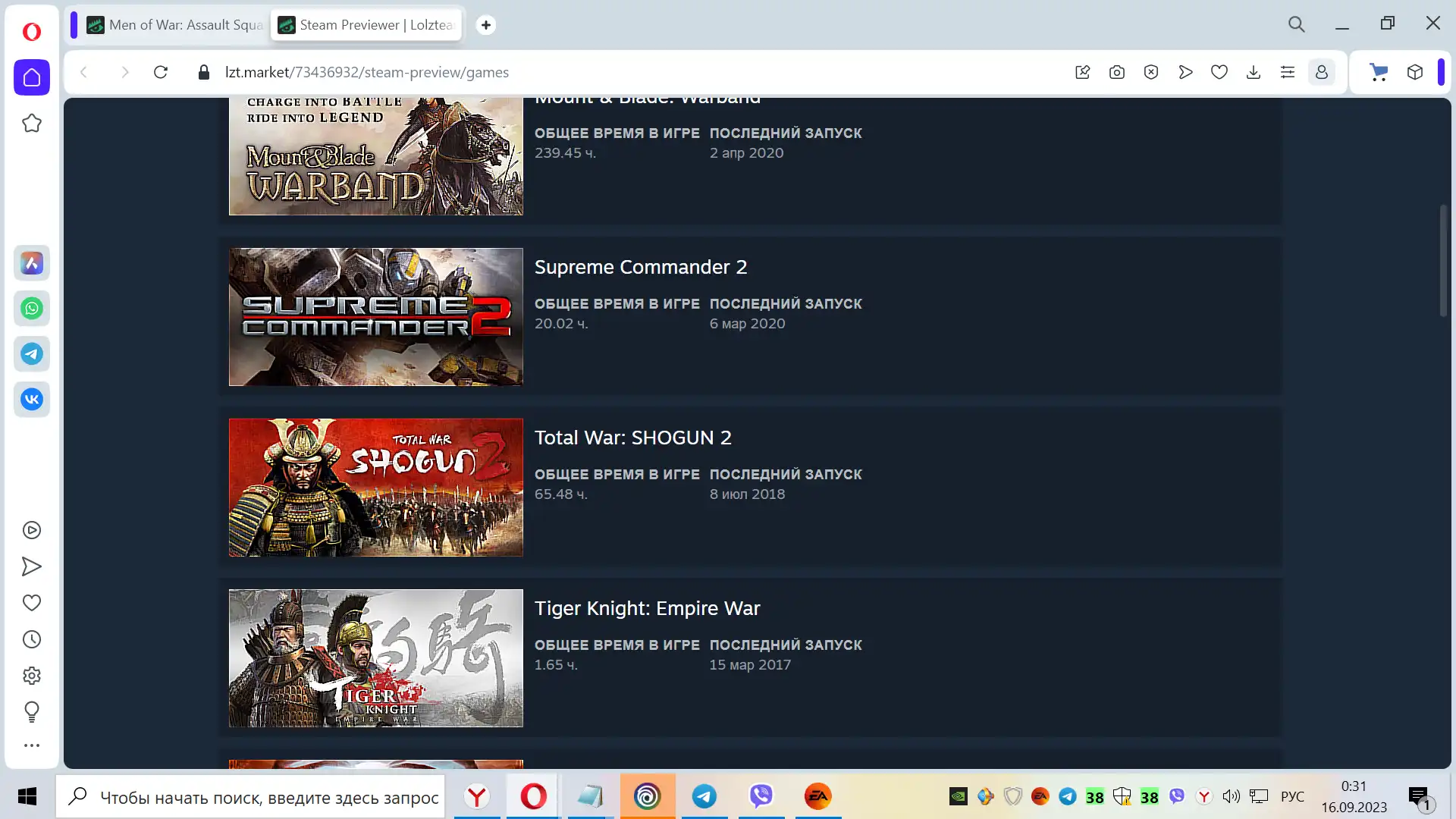The height and width of the screenshot is (819, 1456).
Task: Click the page vertical scrollbar thumb
Action: pyautogui.click(x=1444, y=260)
